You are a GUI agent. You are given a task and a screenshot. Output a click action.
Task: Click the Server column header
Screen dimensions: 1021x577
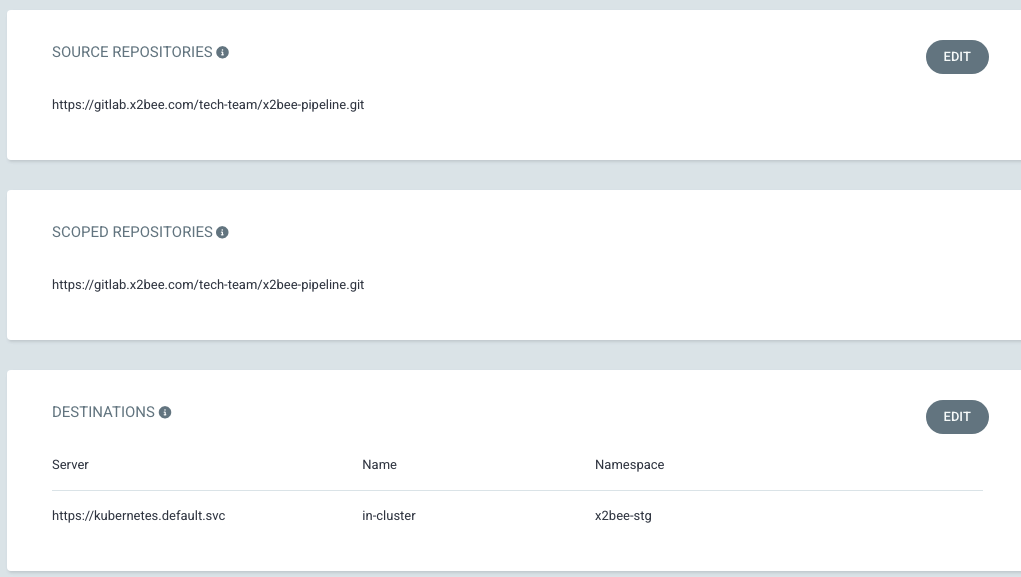coord(70,465)
